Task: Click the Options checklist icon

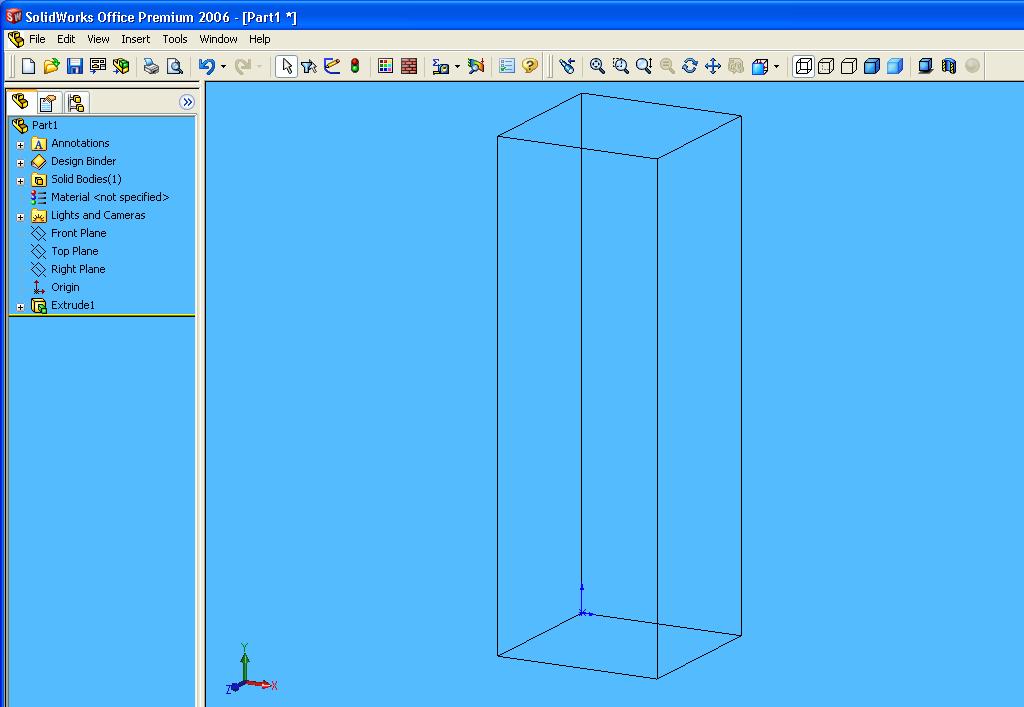Action: (x=507, y=66)
